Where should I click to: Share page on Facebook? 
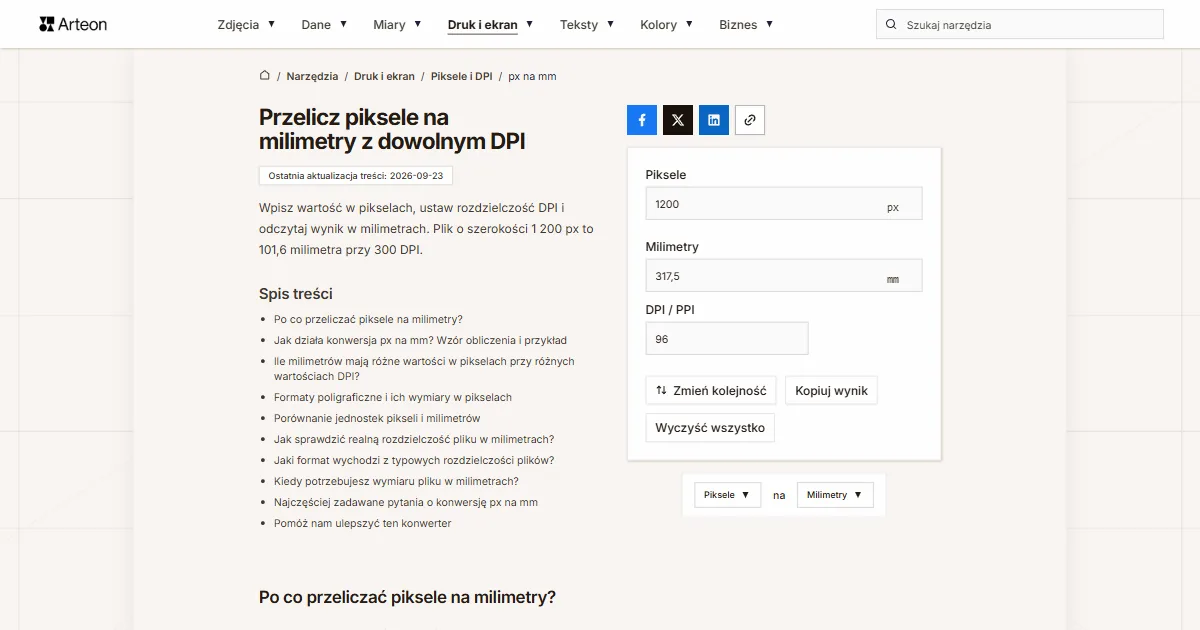642,120
